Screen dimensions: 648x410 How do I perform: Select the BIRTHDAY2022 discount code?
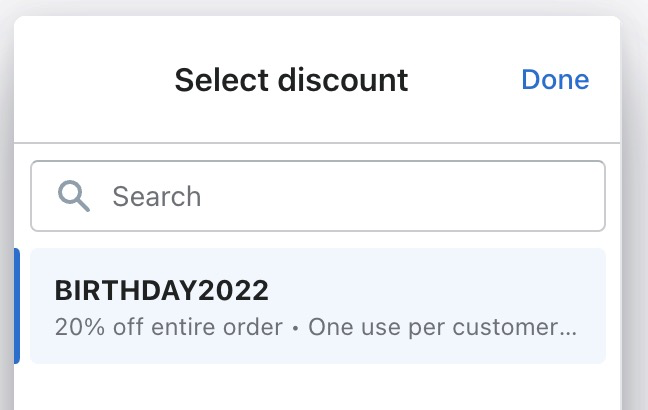(x=318, y=306)
